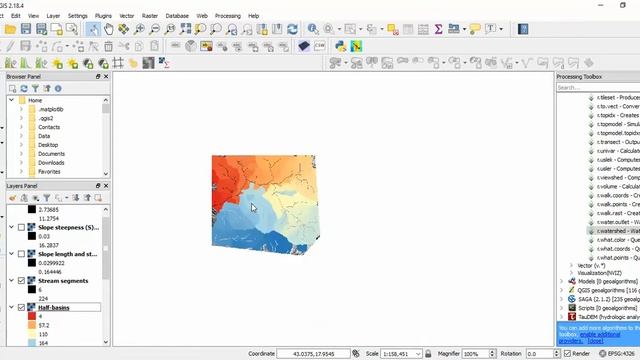The image size is (640, 360).
Task: Click the orange 57.2 legend swatch
Action: tap(32, 325)
